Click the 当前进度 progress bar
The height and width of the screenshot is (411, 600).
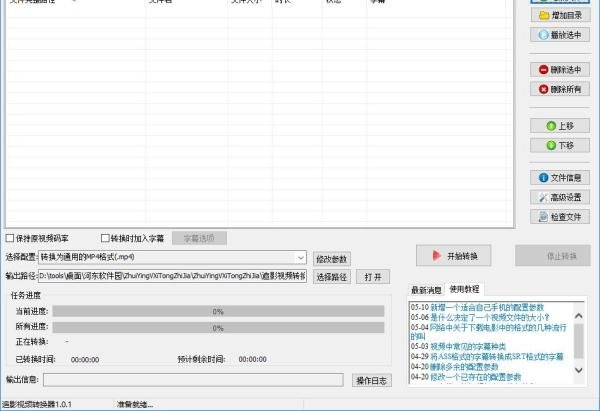coord(218,311)
